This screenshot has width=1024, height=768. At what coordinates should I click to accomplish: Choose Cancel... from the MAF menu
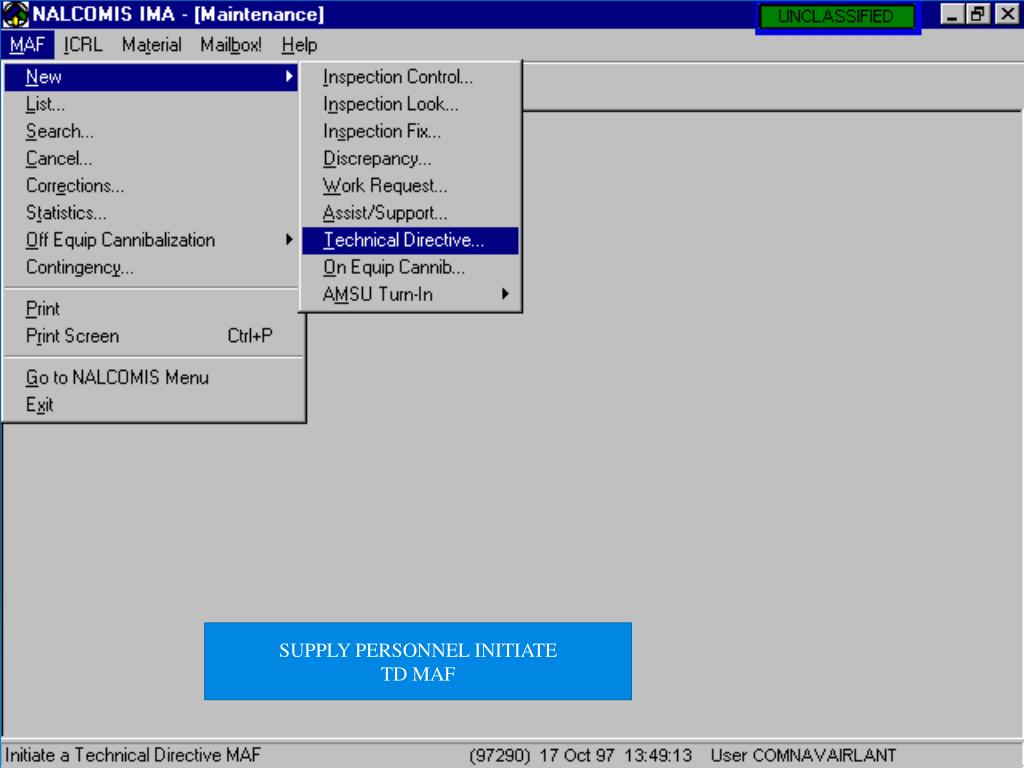(x=151, y=159)
